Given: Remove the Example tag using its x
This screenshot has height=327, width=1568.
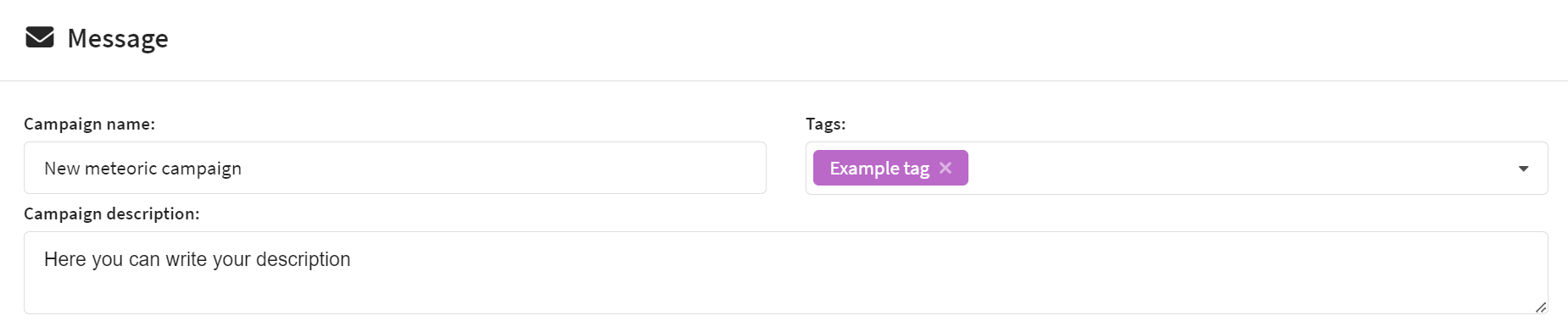Looking at the screenshot, I should pos(946,168).
